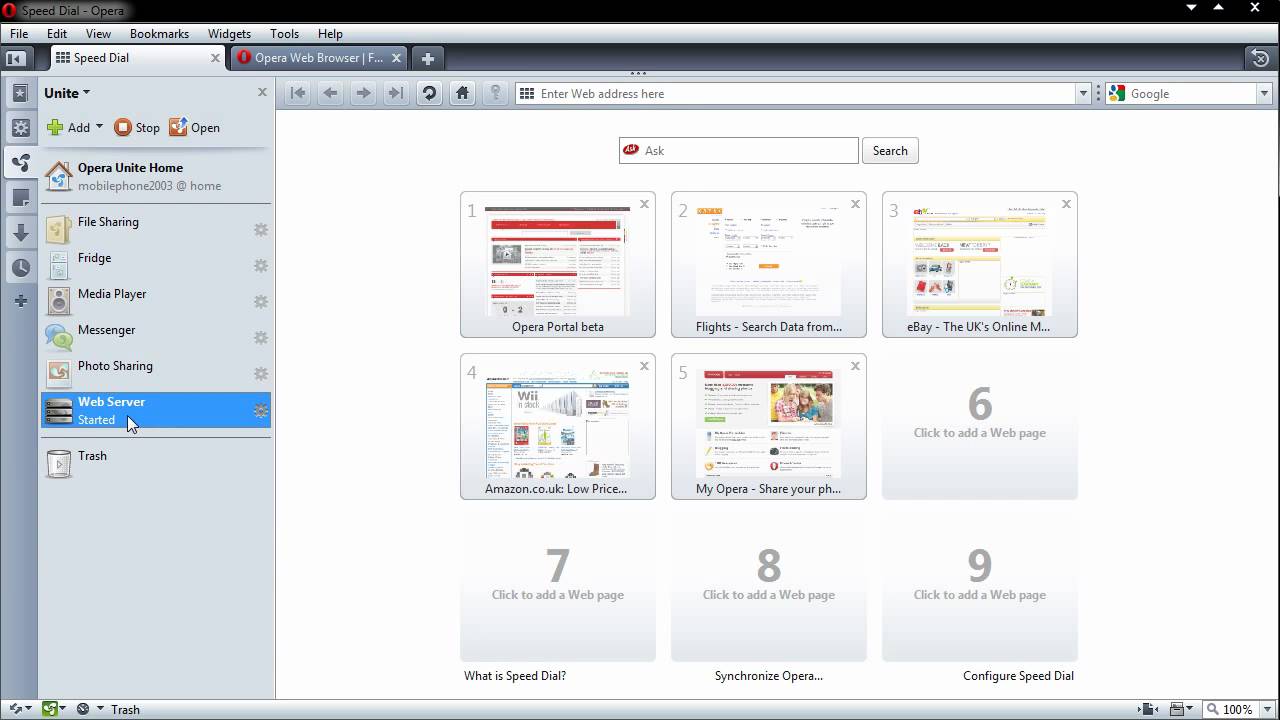Open Web Server settings gear
This screenshot has height=720, width=1280.
coord(261,411)
